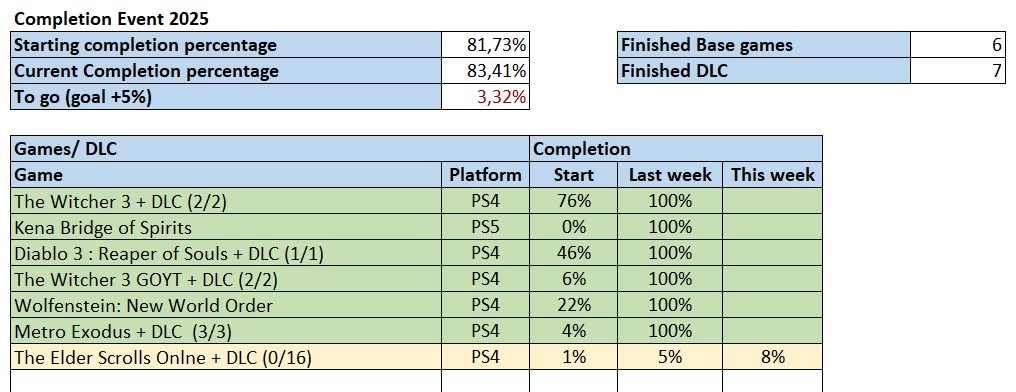Select the Finished DLC count cell
This screenshot has height=392, width=1016.
[x=958, y=71]
